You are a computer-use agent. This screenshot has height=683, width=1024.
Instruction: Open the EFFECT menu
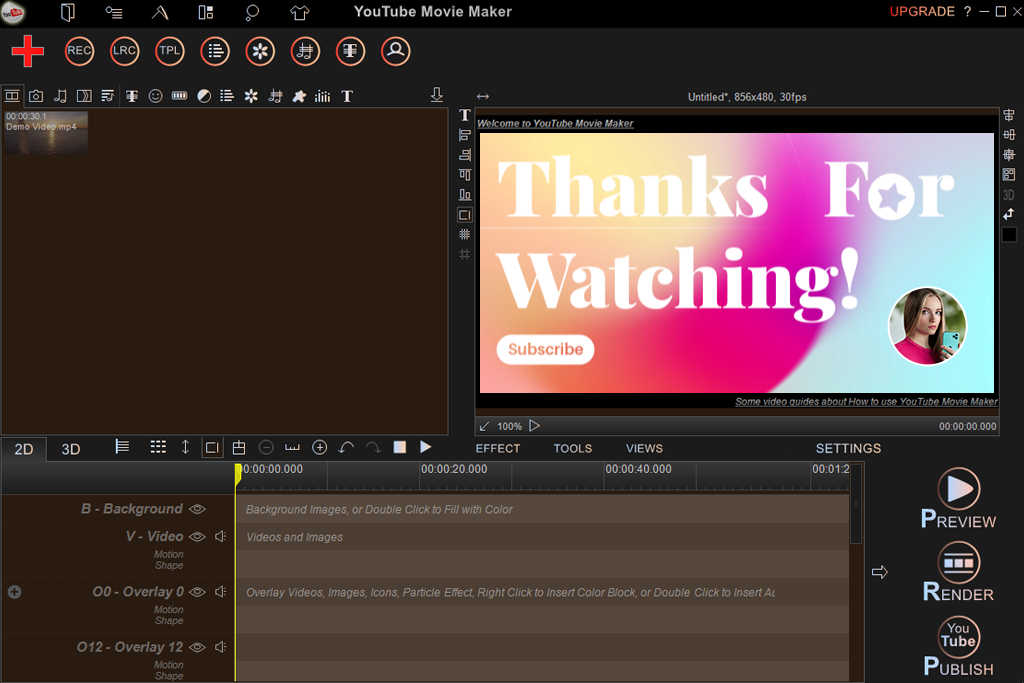[498, 449]
